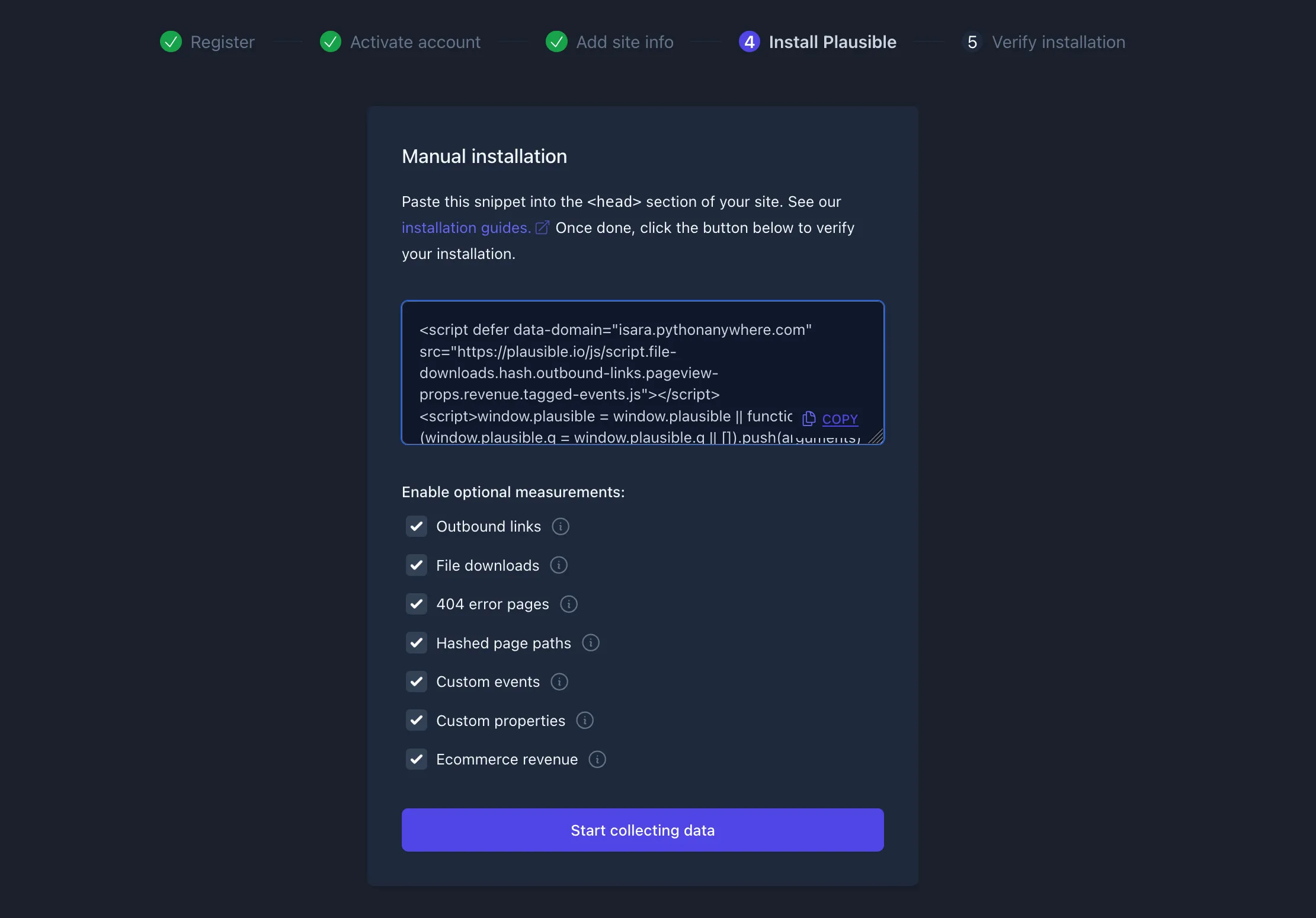Select the Install Plausible step label
The width and height of the screenshot is (1316, 918).
tap(832, 42)
